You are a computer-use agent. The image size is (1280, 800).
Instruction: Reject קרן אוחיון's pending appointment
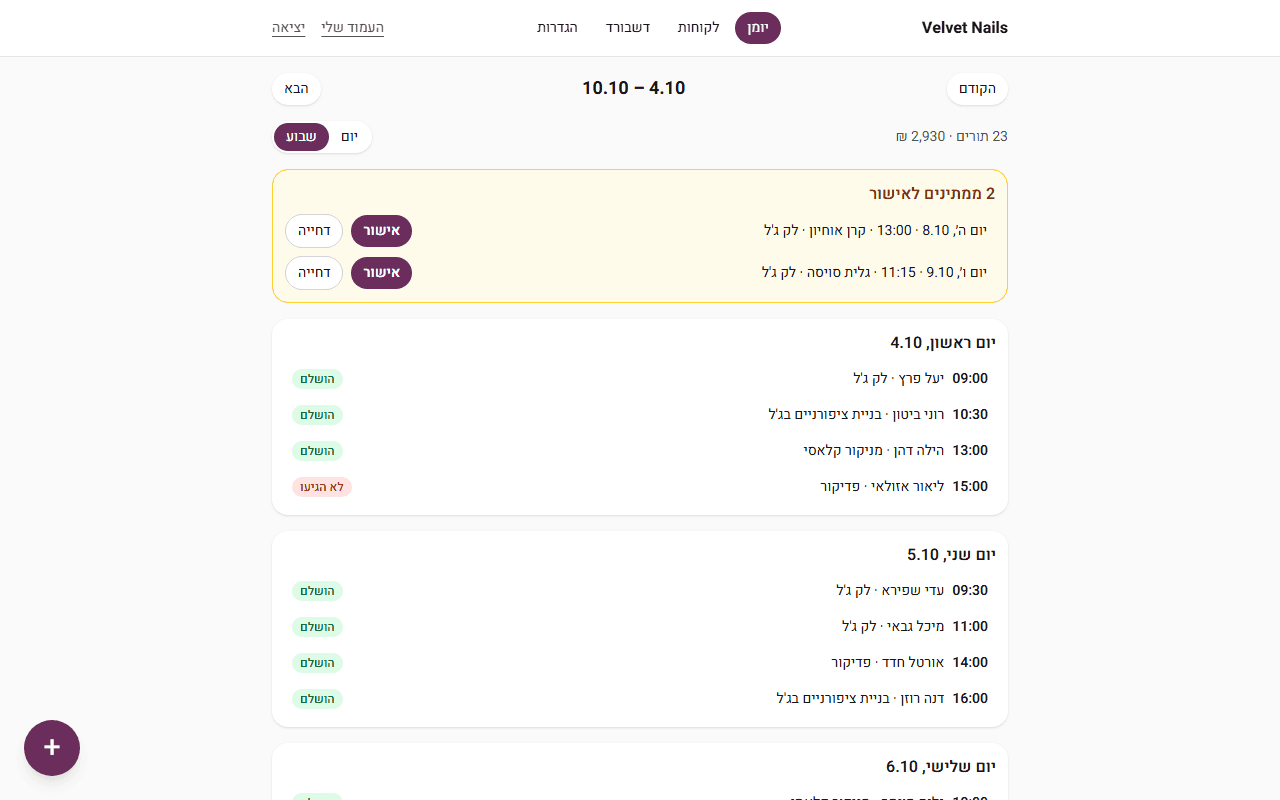click(314, 231)
